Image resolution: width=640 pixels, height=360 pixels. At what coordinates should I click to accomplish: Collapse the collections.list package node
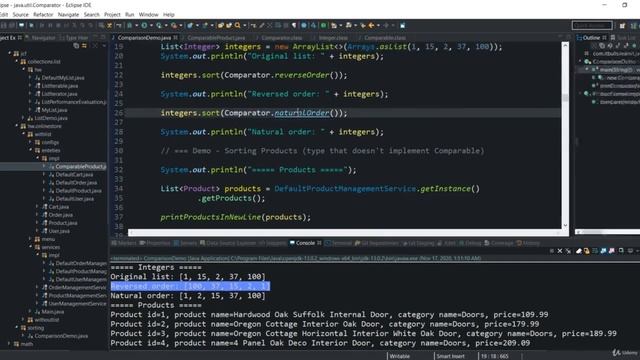[x=17, y=62]
